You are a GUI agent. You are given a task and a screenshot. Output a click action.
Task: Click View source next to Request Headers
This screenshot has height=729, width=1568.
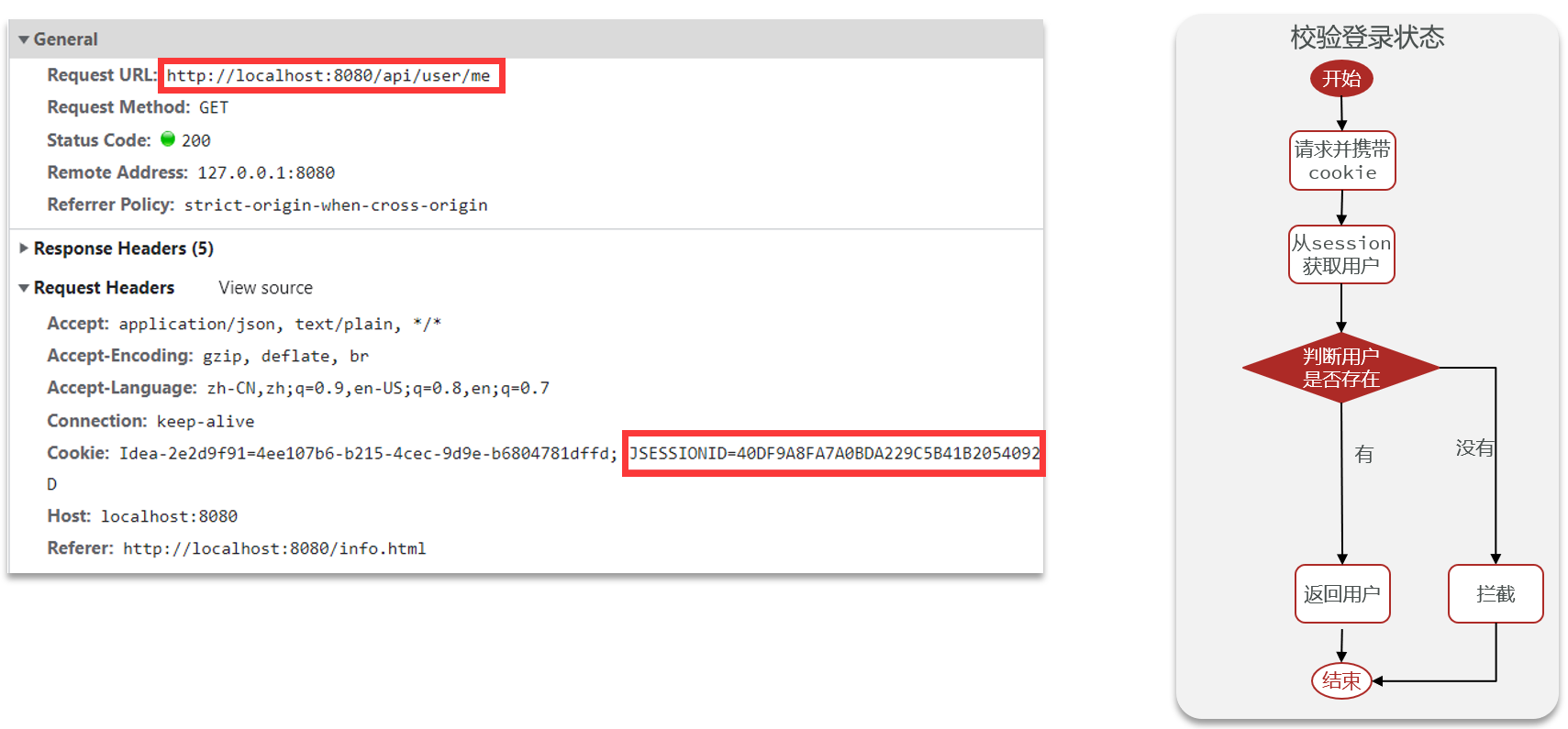(x=265, y=288)
